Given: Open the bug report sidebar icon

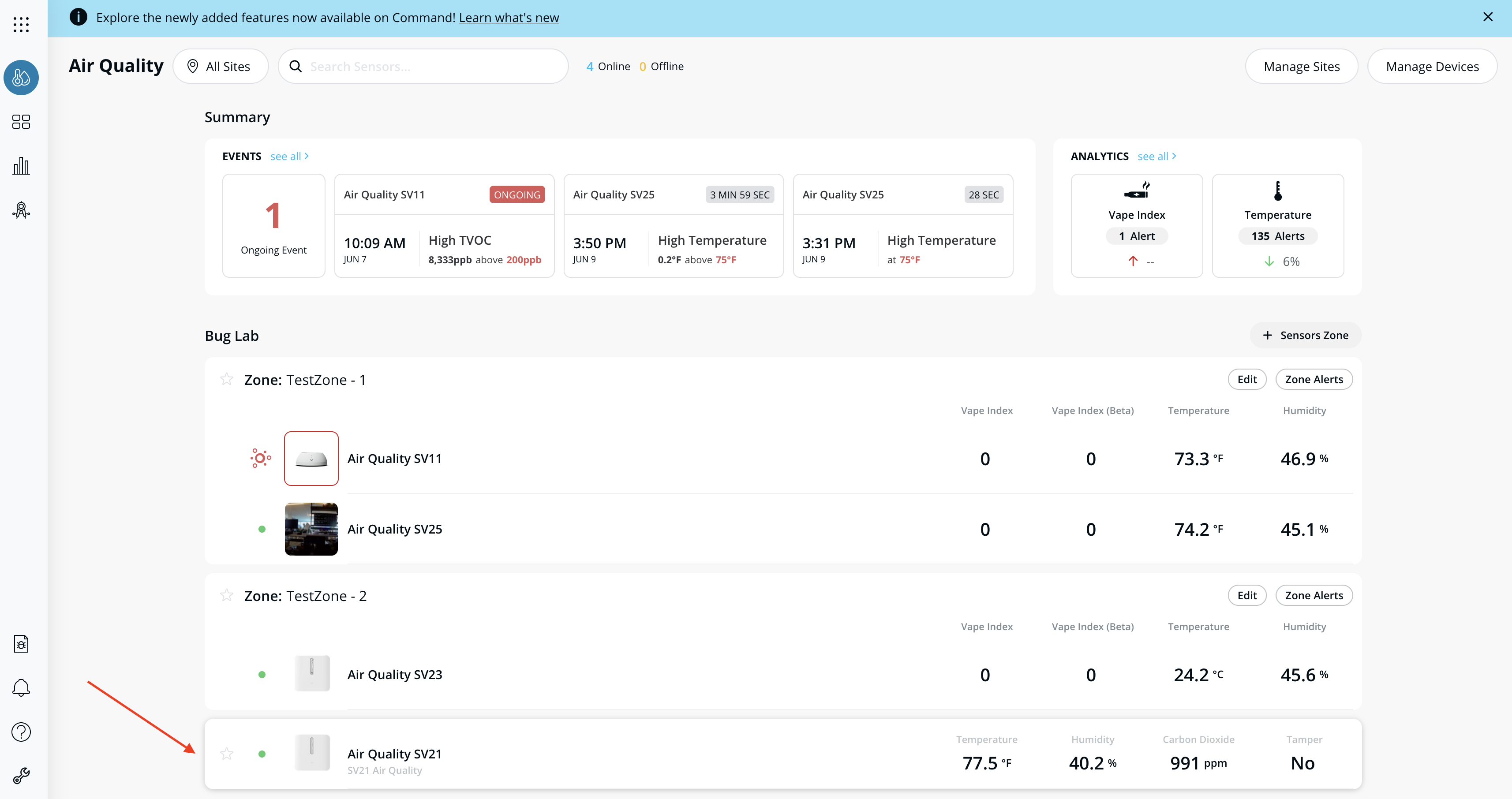Looking at the screenshot, I should tap(21, 643).
